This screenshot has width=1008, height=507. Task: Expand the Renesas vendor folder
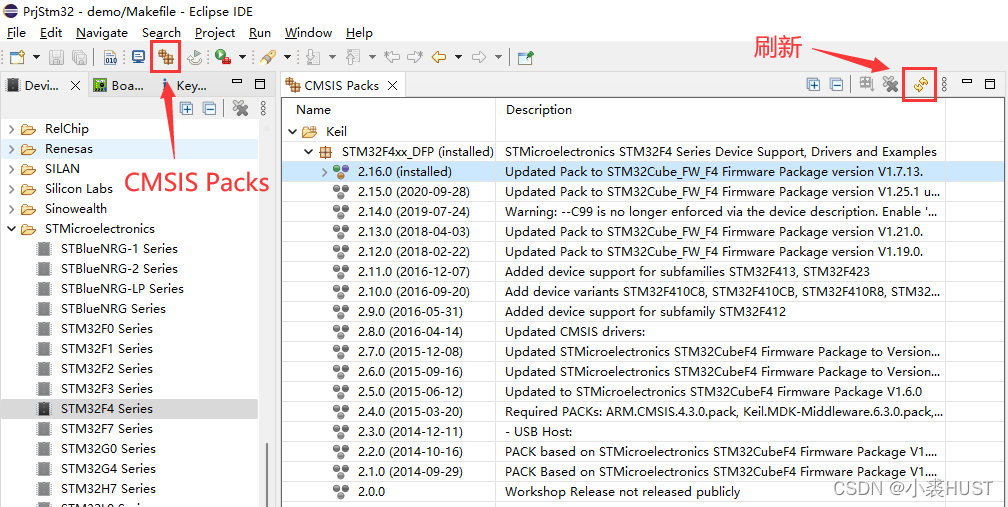(x=11, y=149)
